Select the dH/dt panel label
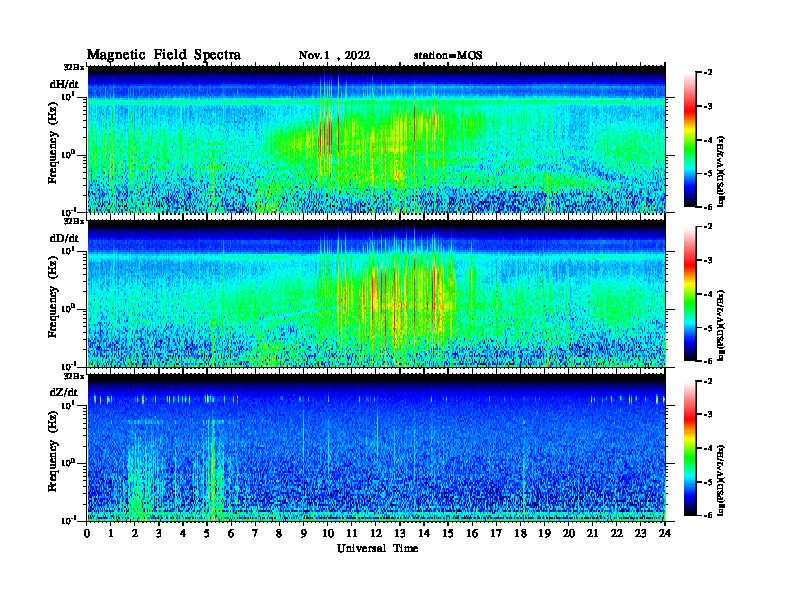 click(64, 84)
